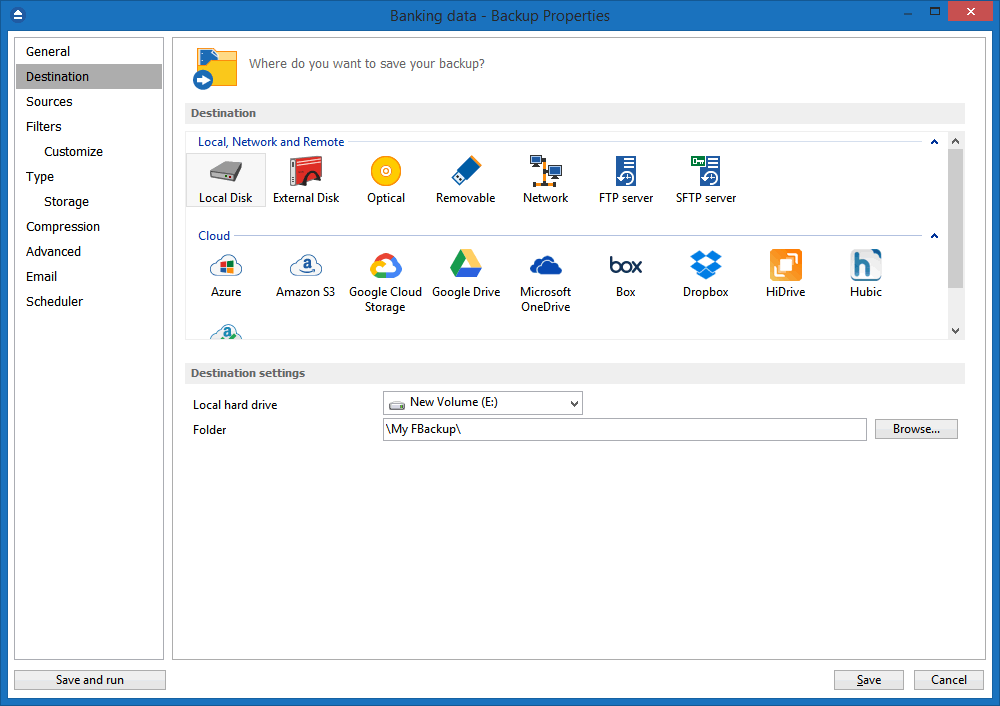Choose External Disk destination

(306, 180)
